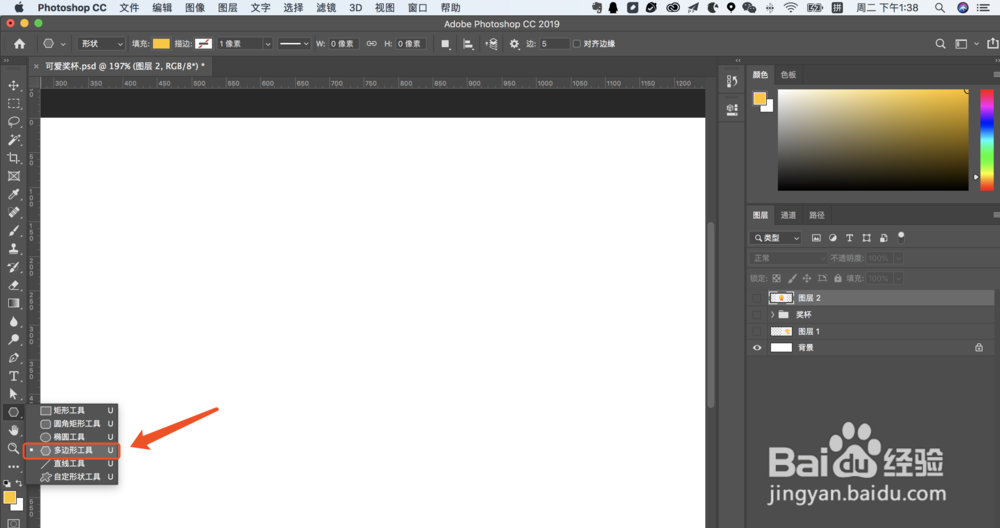Switch to the 路径 tab
The image size is (1000, 528).
pos(817,215)
